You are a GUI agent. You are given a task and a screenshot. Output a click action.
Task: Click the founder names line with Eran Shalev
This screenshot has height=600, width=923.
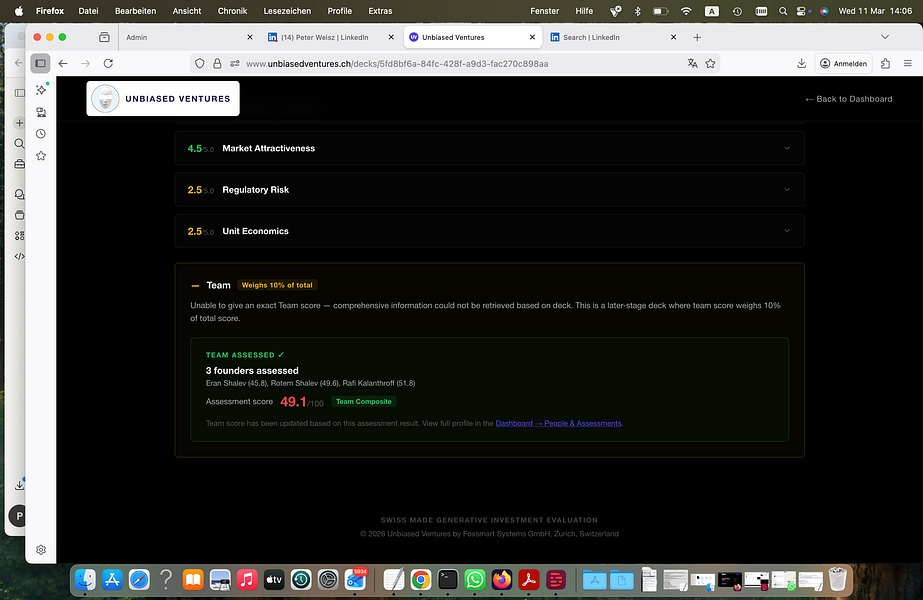[310, 383]
